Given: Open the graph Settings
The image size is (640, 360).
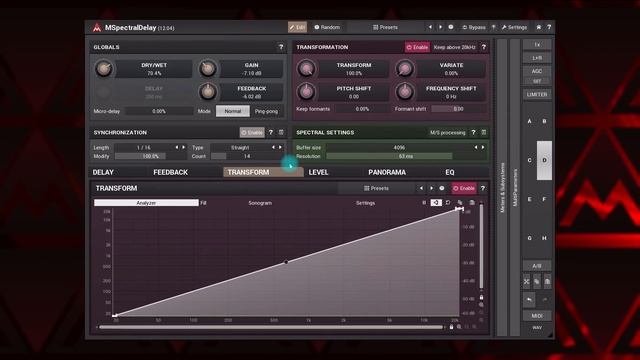Looking at the screenshot, I should pyautogui.click(x=365, y=203).
